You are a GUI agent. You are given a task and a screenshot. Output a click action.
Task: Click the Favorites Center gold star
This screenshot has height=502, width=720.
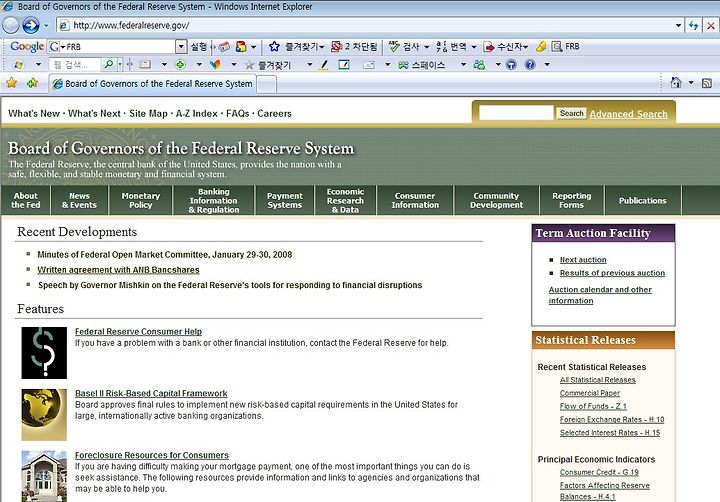click(11, 83)
